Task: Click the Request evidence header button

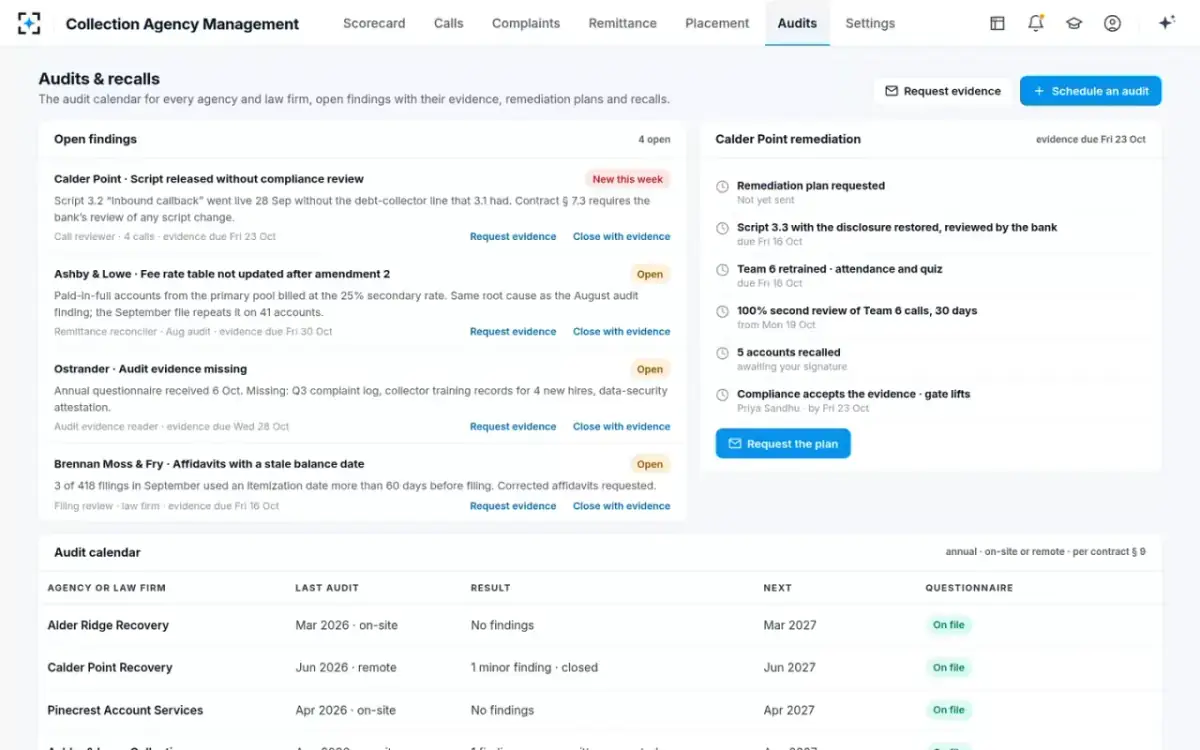Action: pyautogui.click(x=943, y=91)
